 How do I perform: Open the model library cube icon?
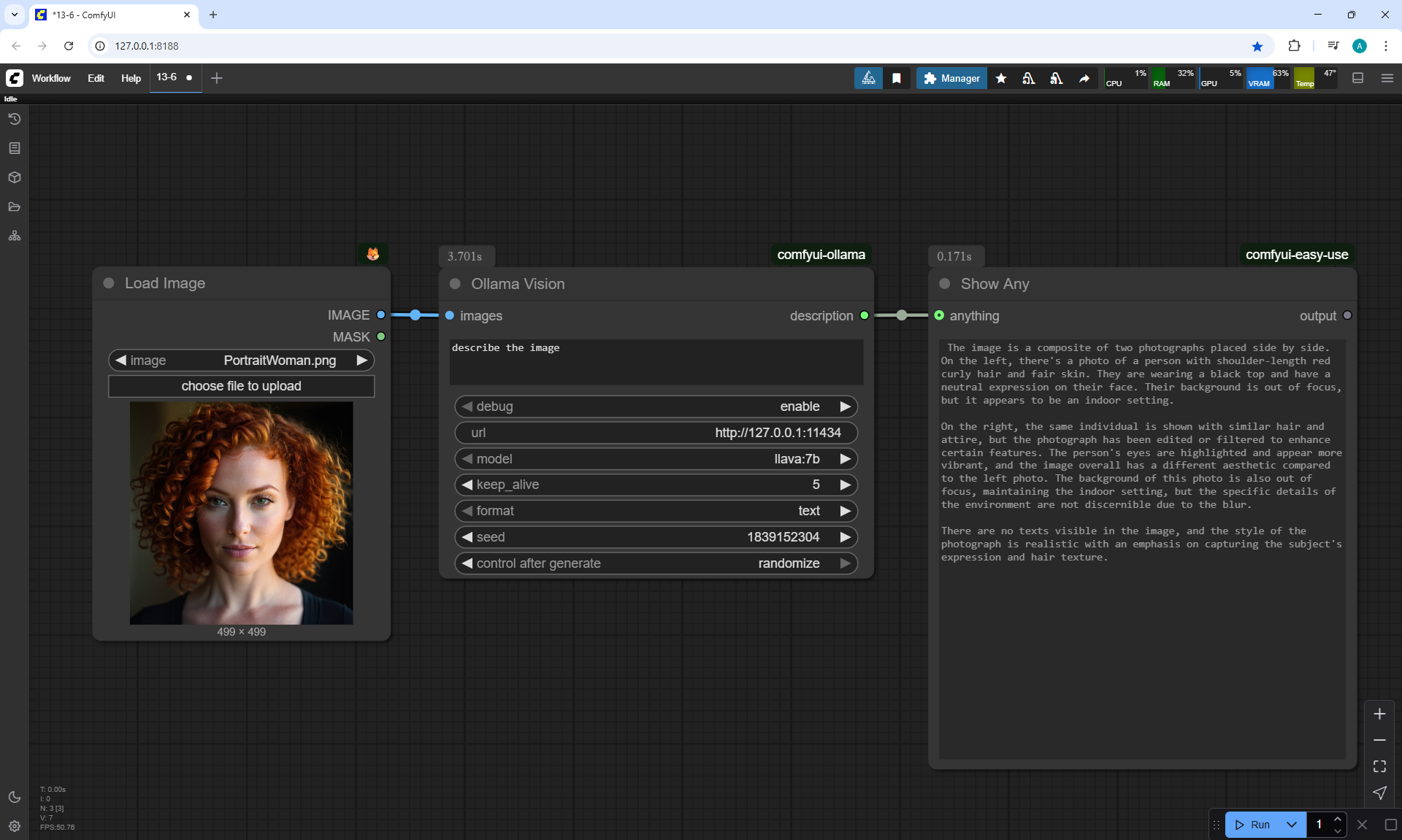click(15, 177)
